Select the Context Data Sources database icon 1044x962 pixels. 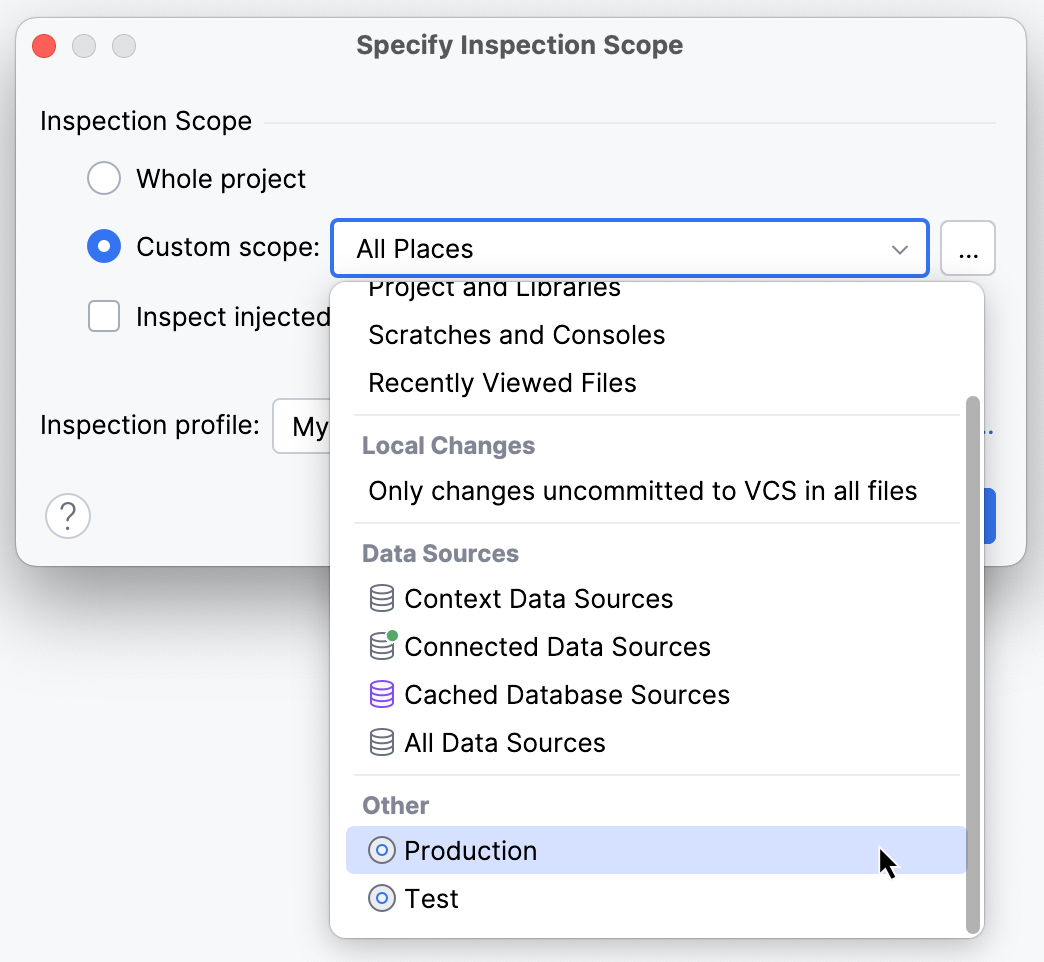tap(381, 598)
